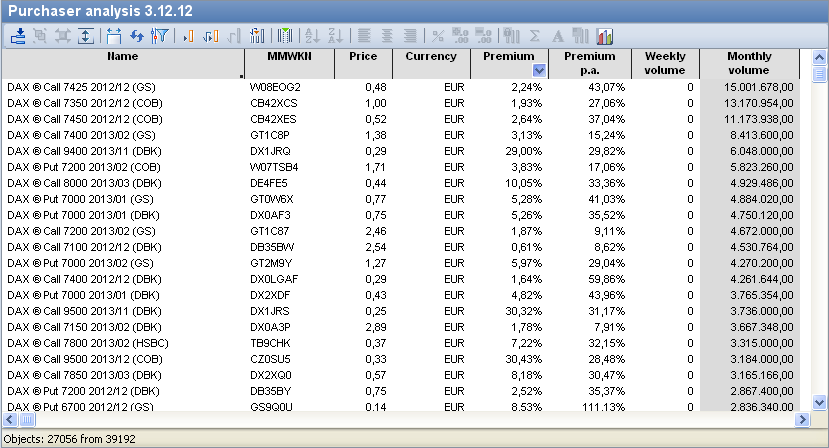Open the Premium column dropdown arrow

(x=539, y=70)
